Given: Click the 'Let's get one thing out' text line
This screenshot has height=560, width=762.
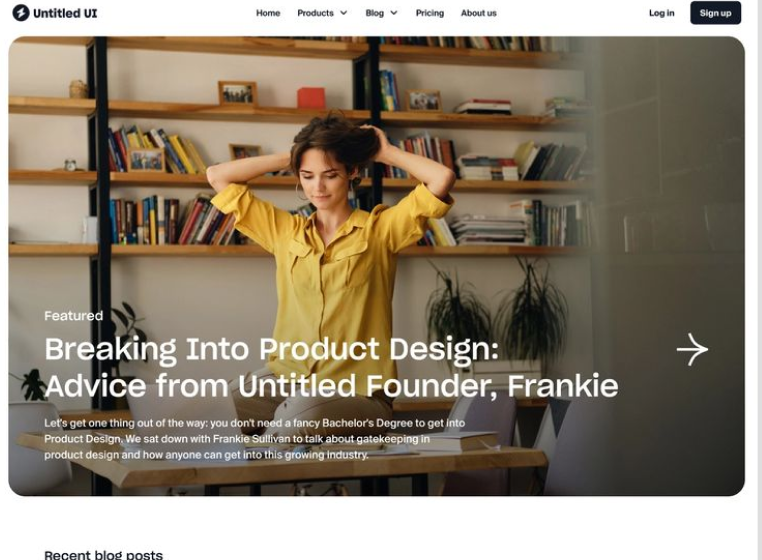Looking at the screenshot, I should (x=255, y=423).
